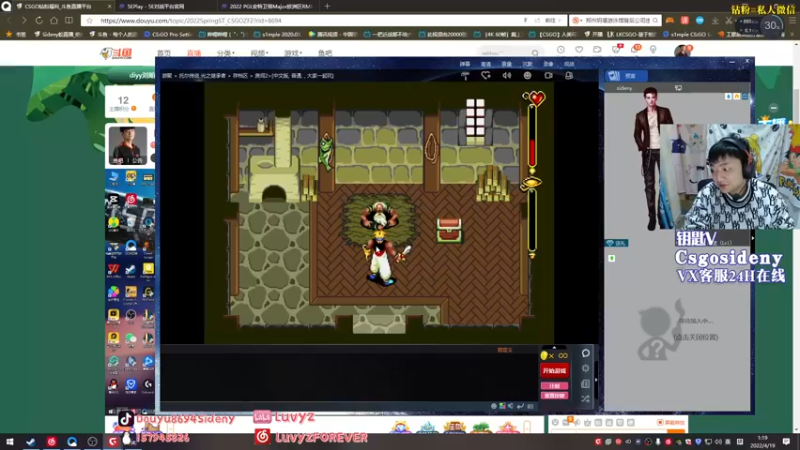Viewport: 800px width, 450px height.
Task: Expand the panel with the up arrow above coins
Action: [555, 347]
